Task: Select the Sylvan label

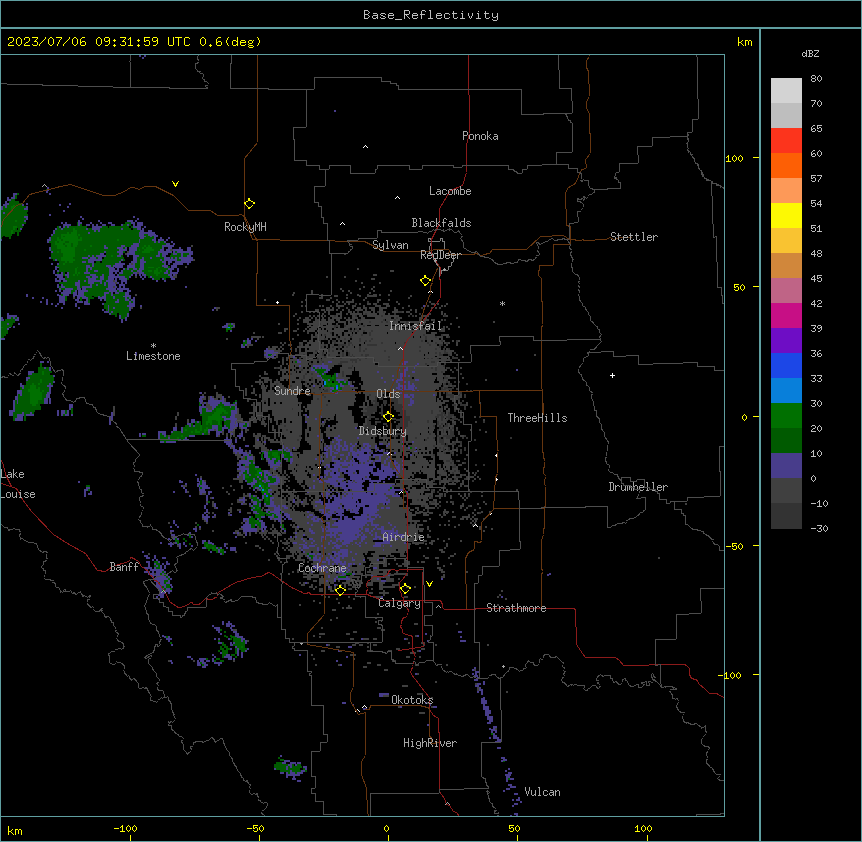Action: 390,245
